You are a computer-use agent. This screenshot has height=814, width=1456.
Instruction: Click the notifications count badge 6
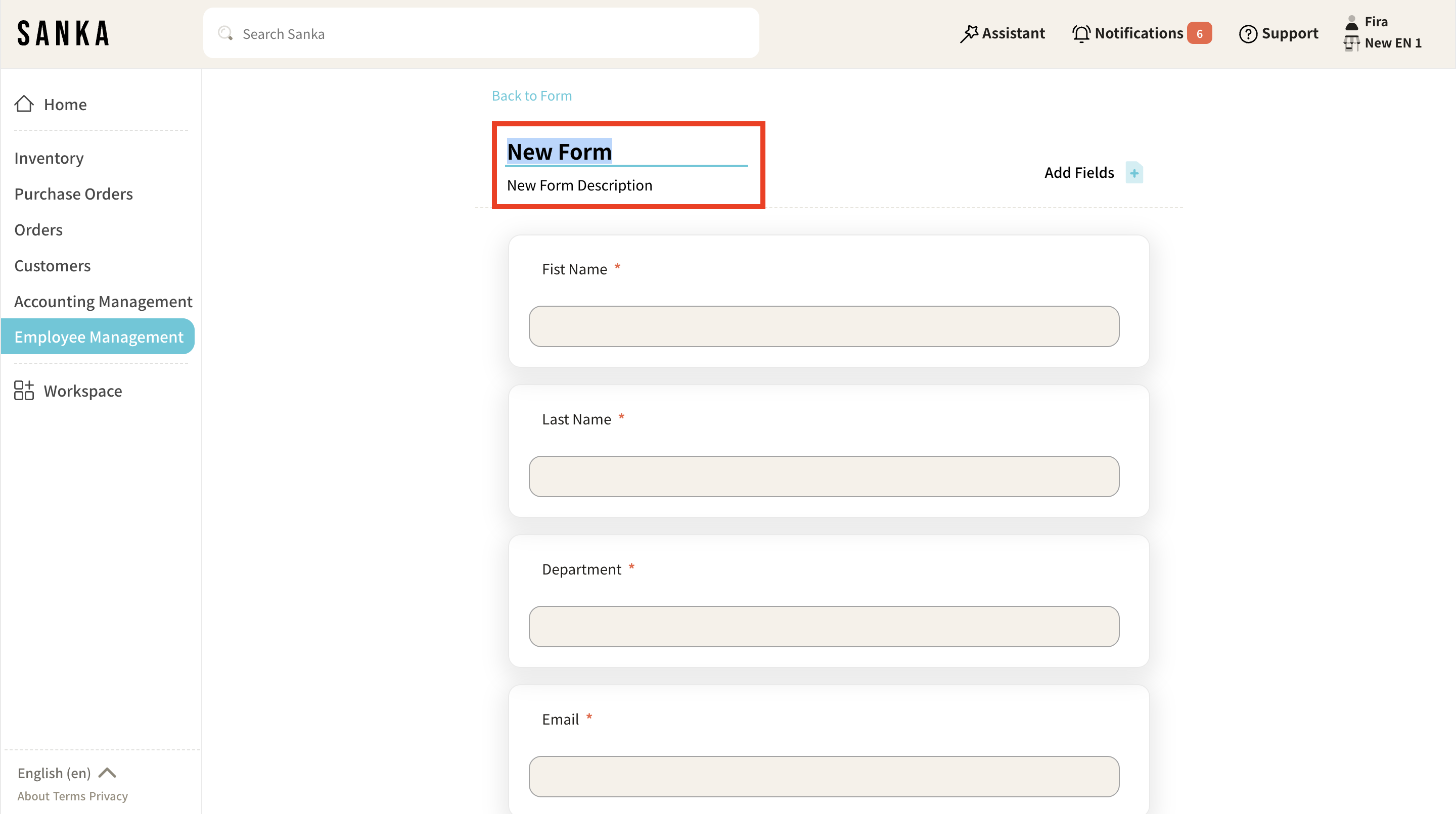[x=1199, y=33]
